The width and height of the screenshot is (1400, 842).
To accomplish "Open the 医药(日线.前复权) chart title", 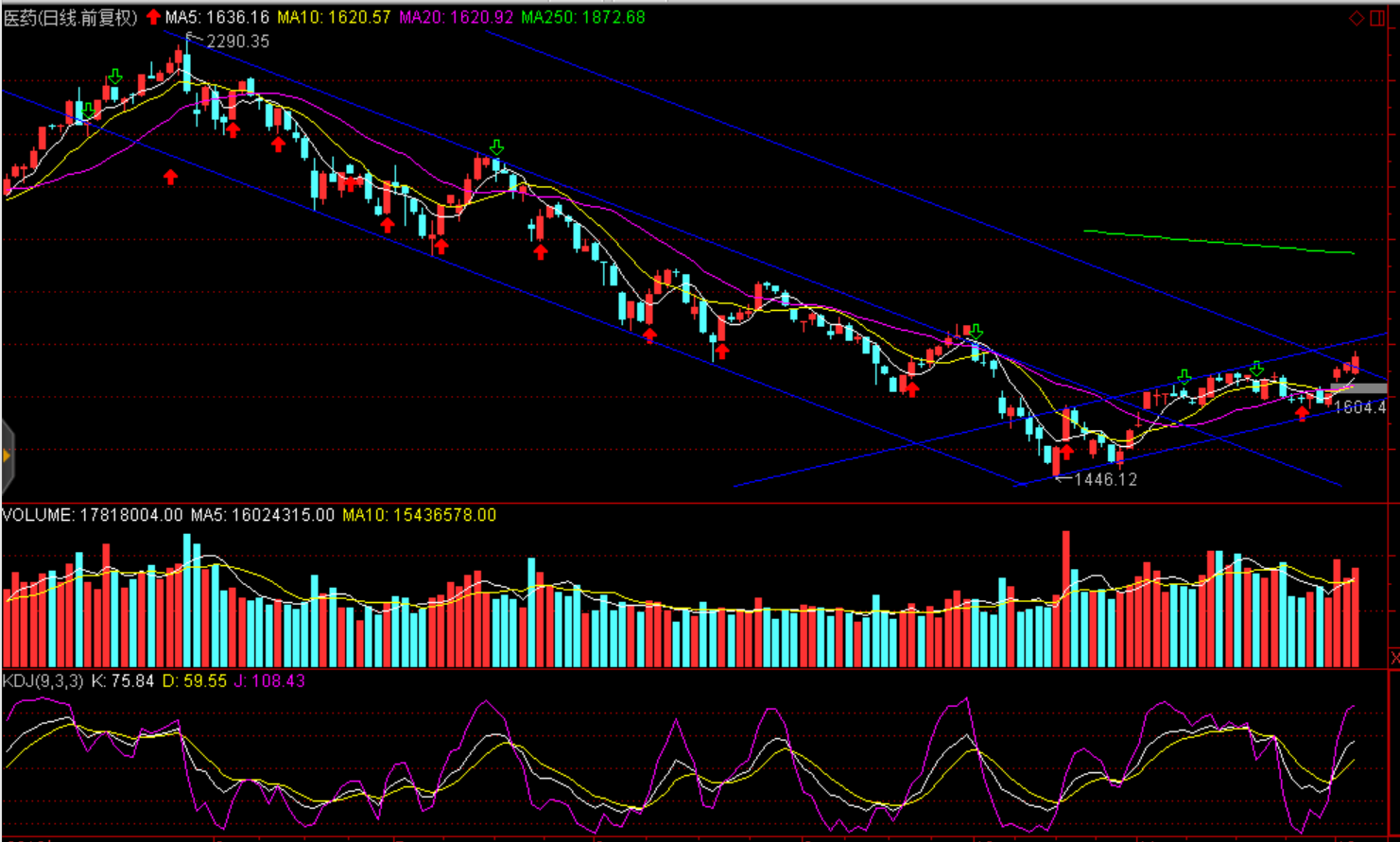I will pos(70,17).
